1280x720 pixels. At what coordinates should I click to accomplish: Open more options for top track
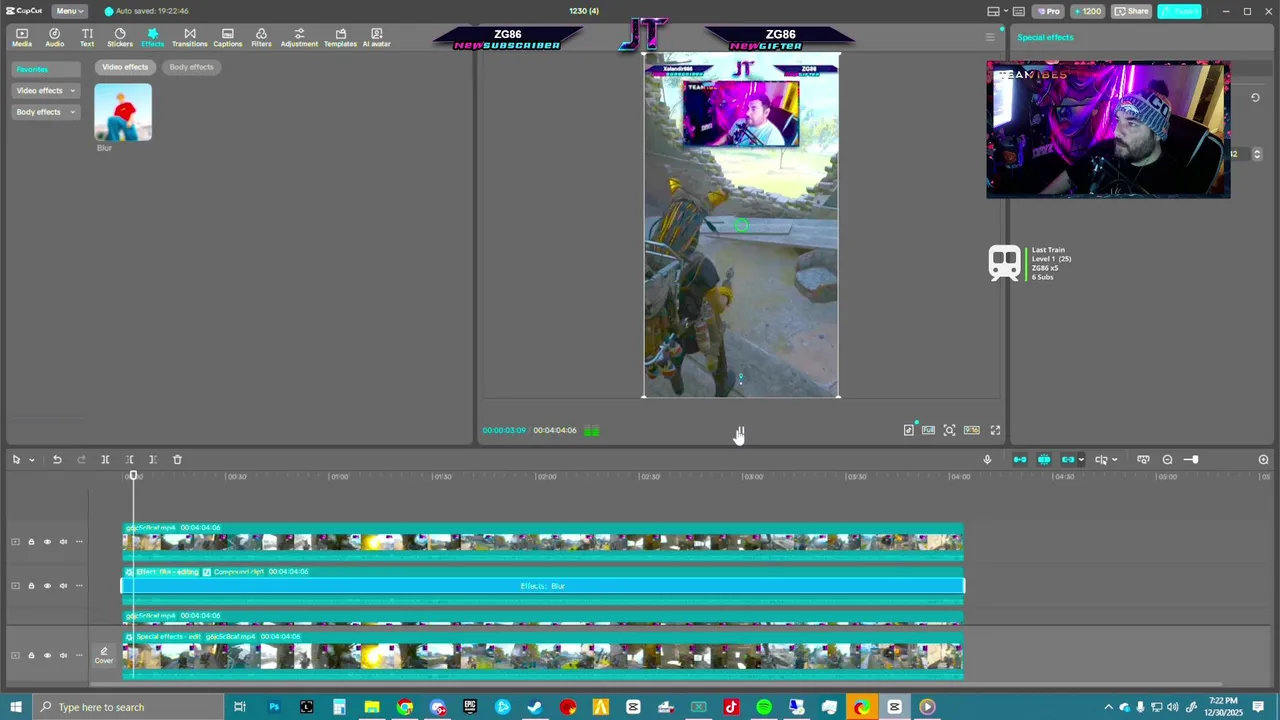pyautogui.click(x=79, y=542)
